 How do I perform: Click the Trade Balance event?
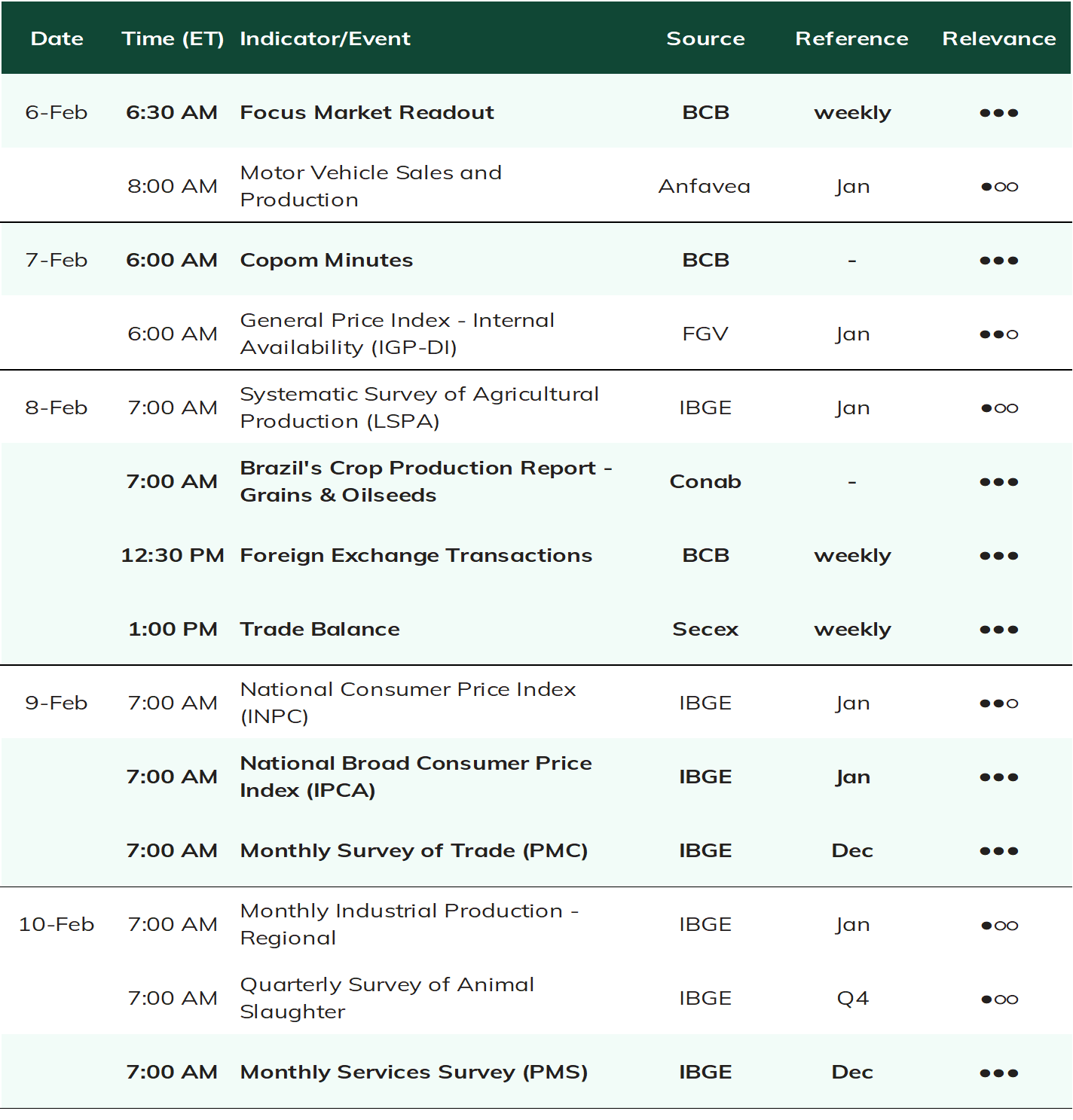[319, 629]
